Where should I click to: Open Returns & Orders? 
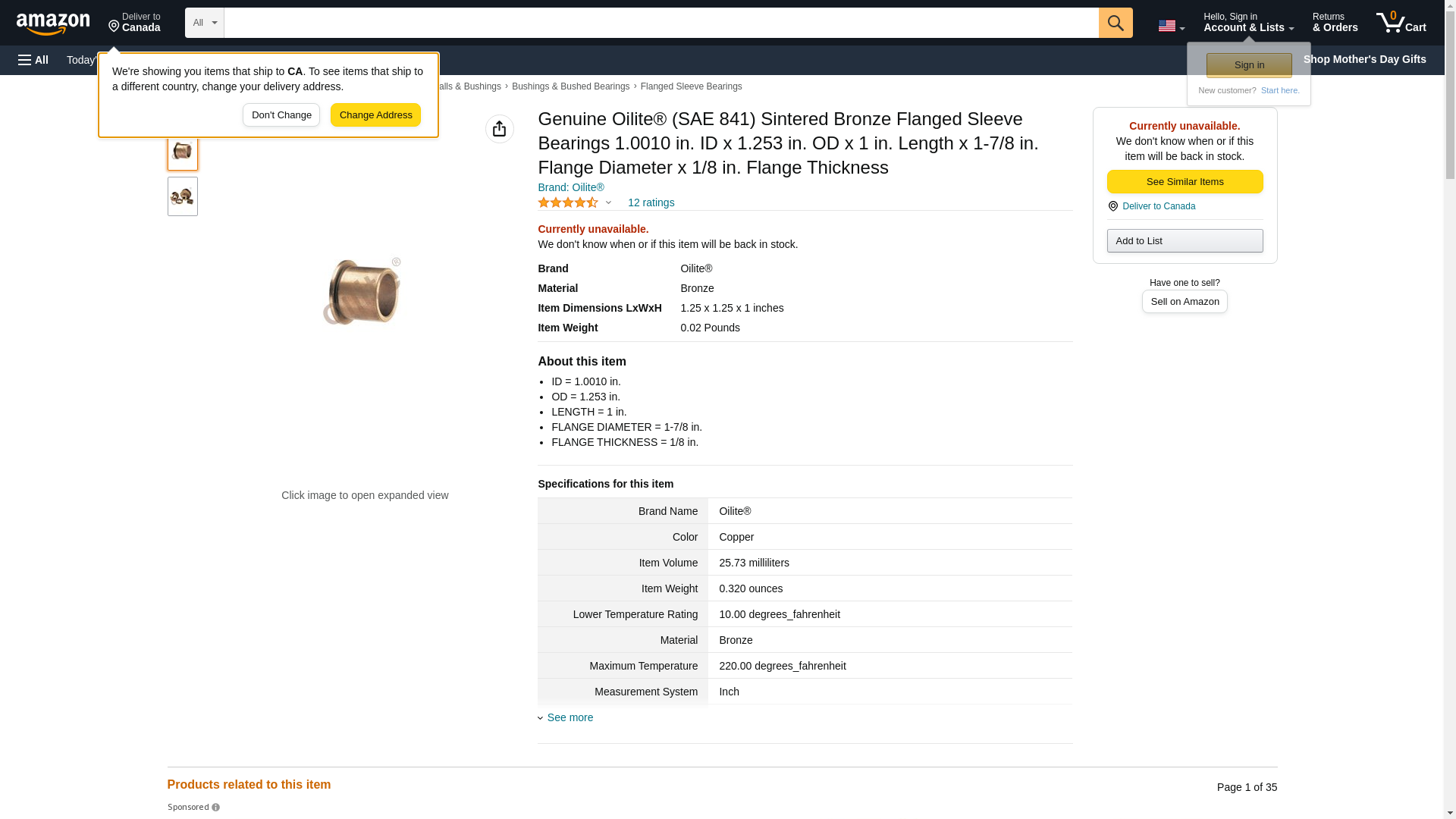pos(1335,23)
